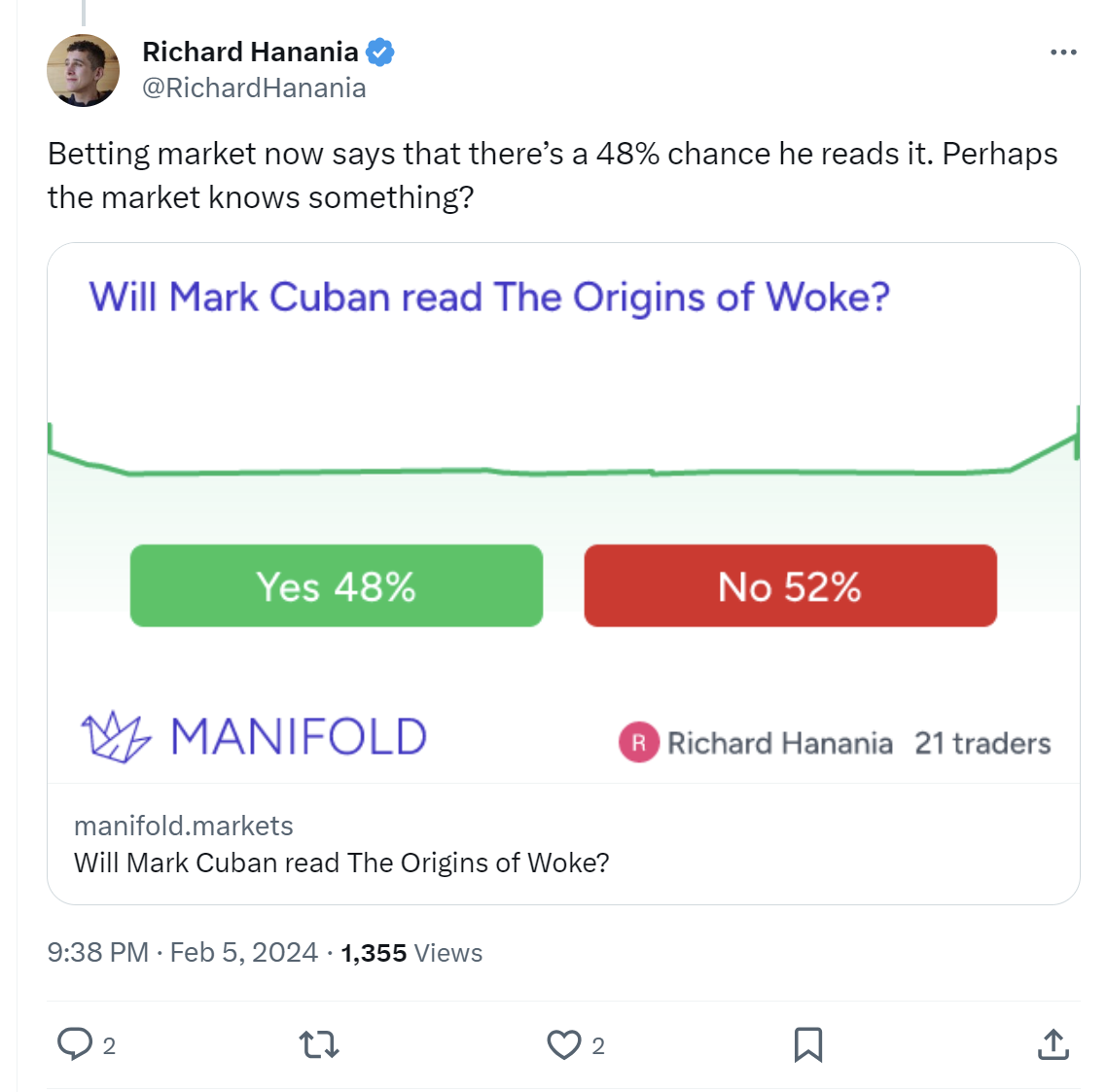Screen dimensions: 1107x1092
Task: Open the card's market question title
Action: (488, 297)
